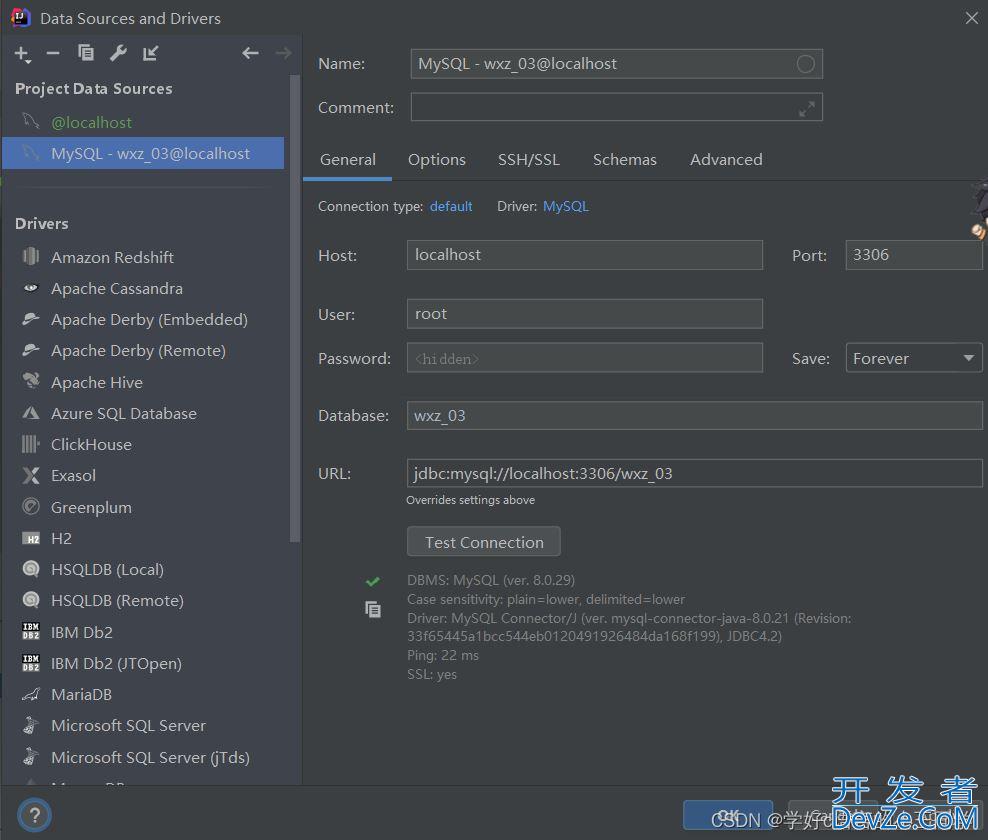Image resolution: width=988 pixels, height=840 pixels.
Task: Click the MySQL driver link
Action: coord(566,207)
